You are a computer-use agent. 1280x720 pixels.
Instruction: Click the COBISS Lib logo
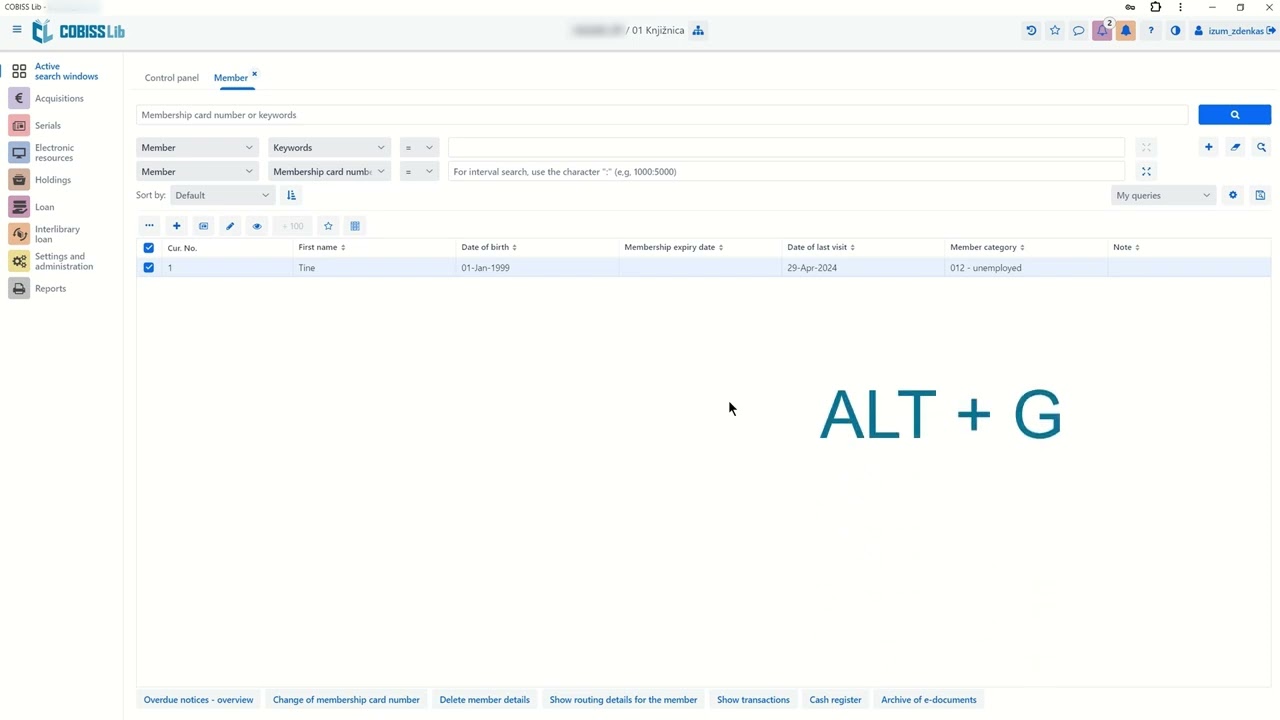pyautogui.click(x=78, y=31)
